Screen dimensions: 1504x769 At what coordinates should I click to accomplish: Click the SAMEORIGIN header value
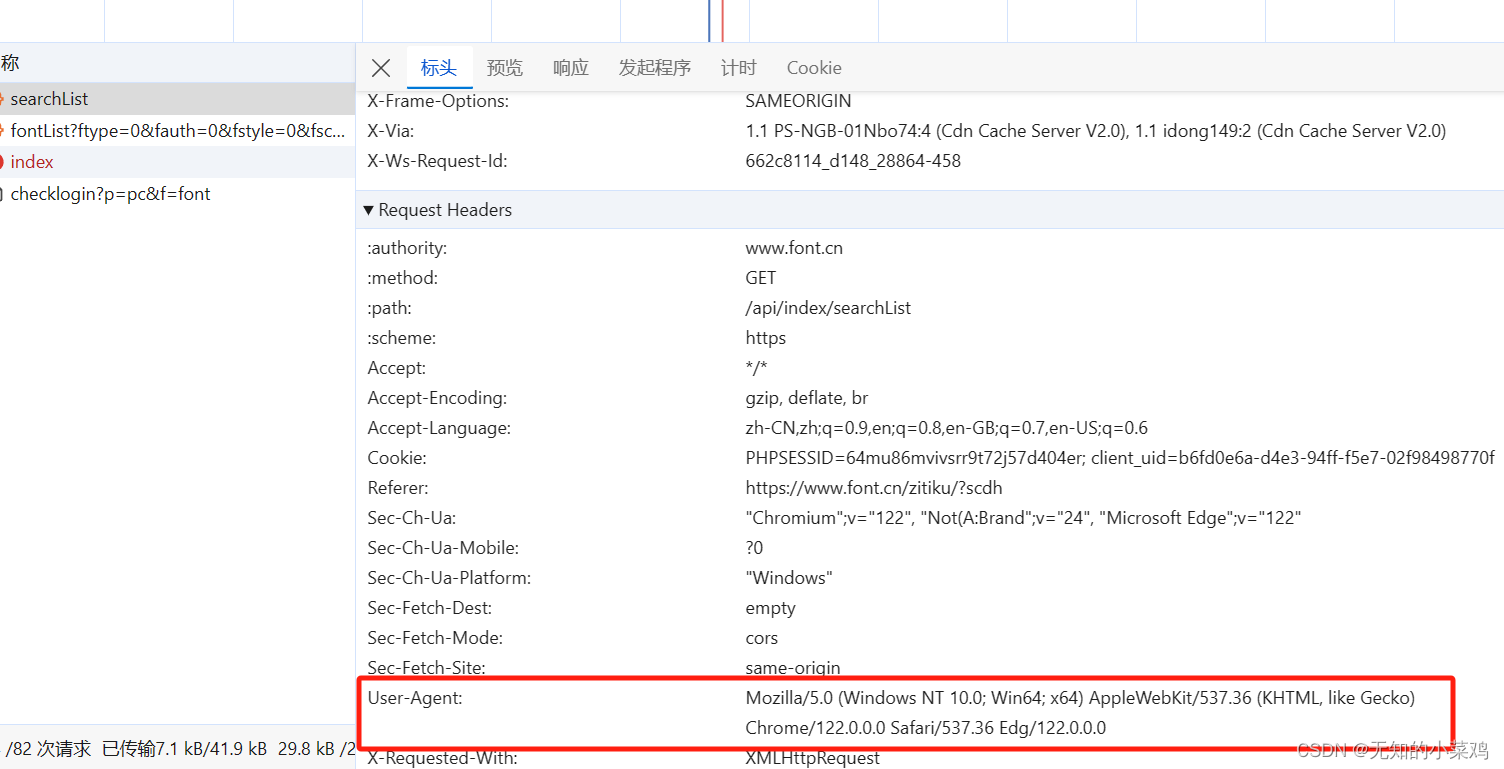pos(798,101)
